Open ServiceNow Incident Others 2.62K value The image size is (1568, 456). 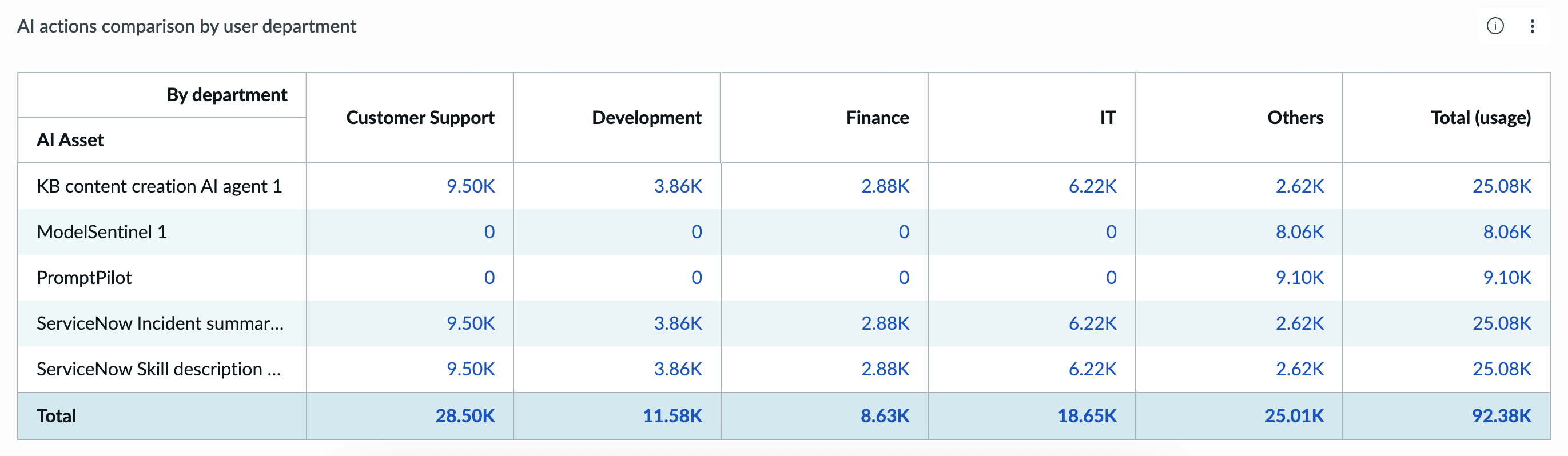tap(1300, 323)
